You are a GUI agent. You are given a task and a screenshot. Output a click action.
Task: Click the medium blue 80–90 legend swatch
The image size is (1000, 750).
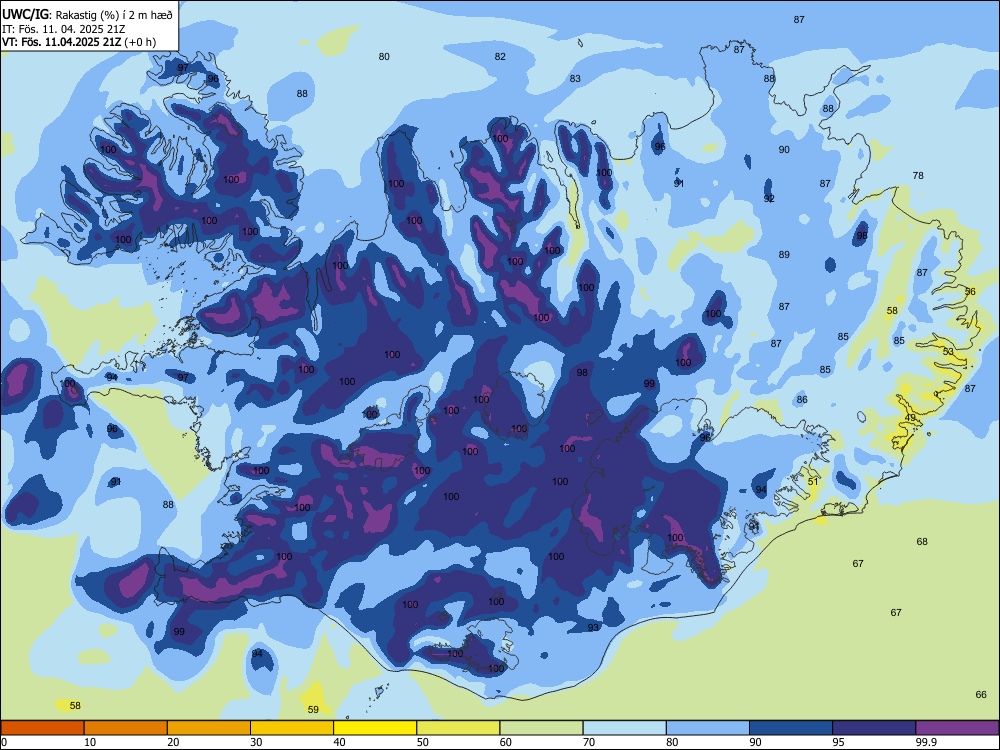(x=708, y=728)
